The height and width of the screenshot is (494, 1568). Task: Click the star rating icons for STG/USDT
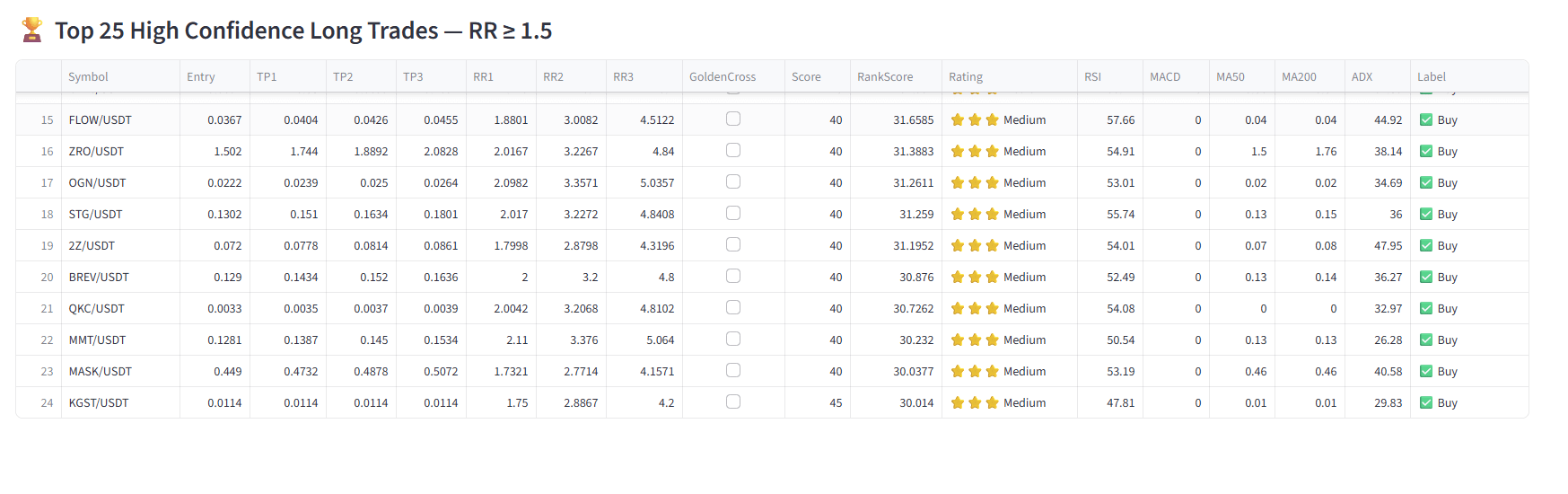(975, 215)
